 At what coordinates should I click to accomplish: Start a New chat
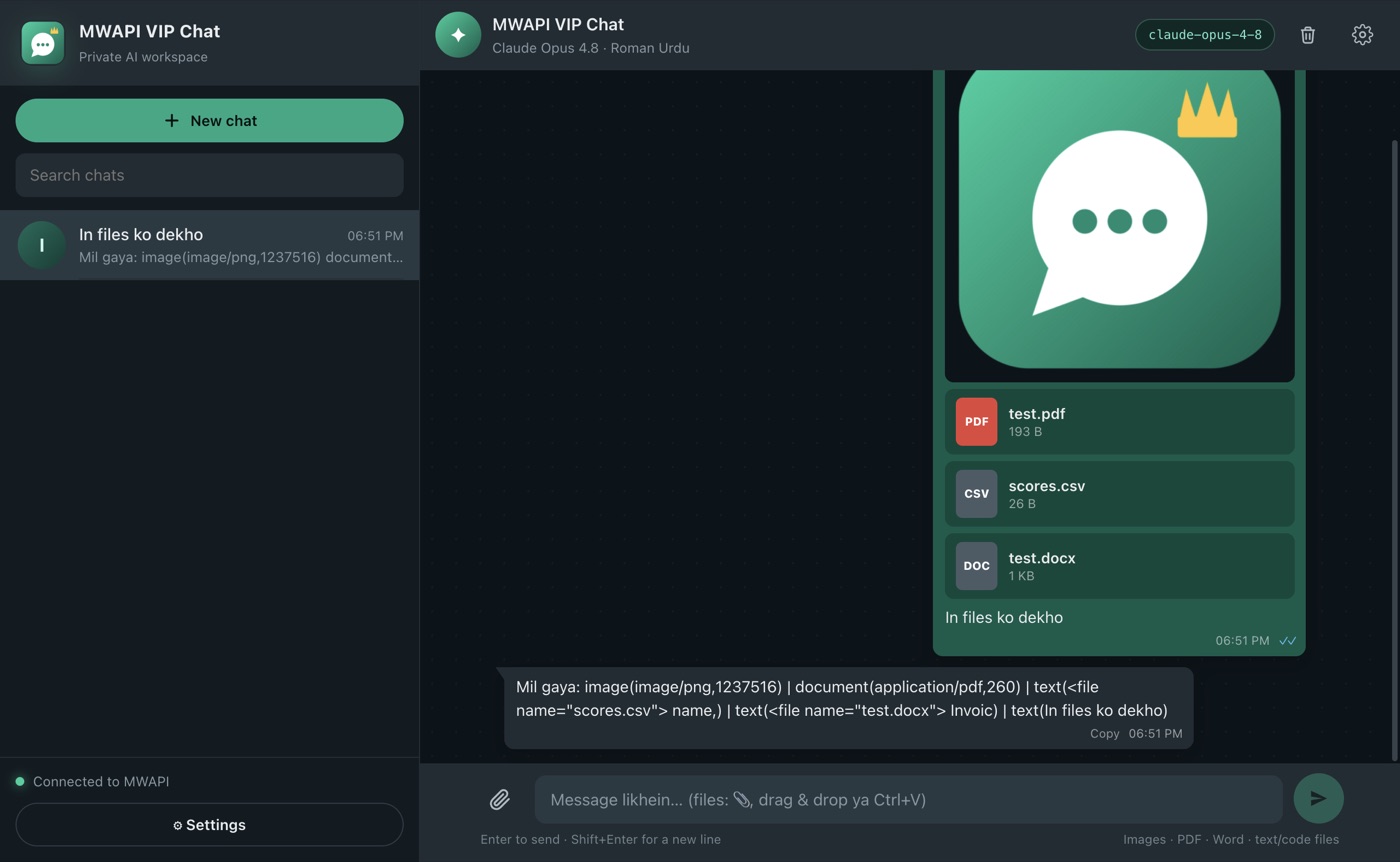click(x=209, y=120)
